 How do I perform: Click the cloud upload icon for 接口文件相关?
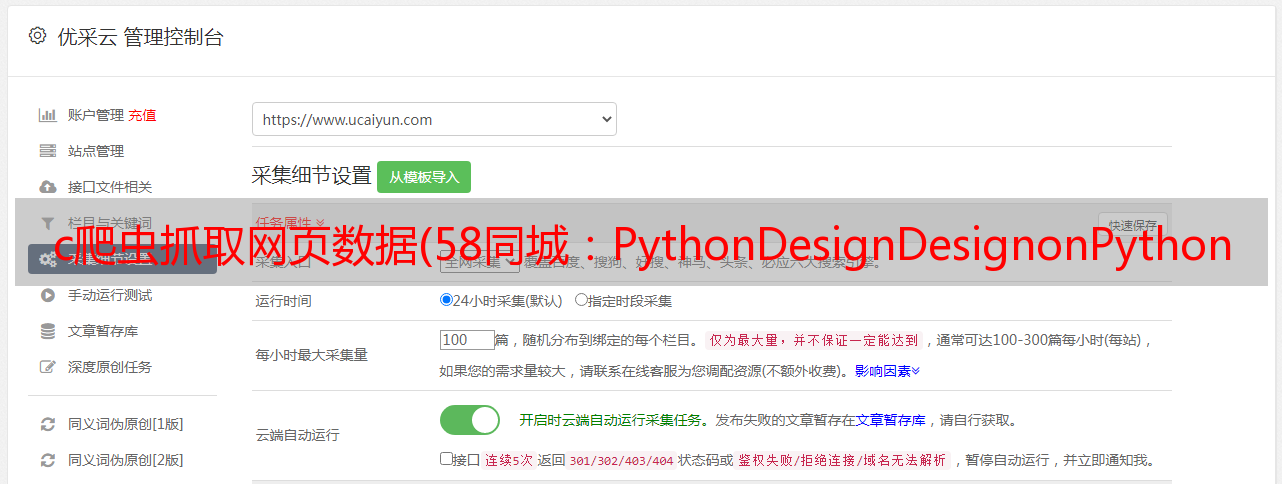[47, 187]
